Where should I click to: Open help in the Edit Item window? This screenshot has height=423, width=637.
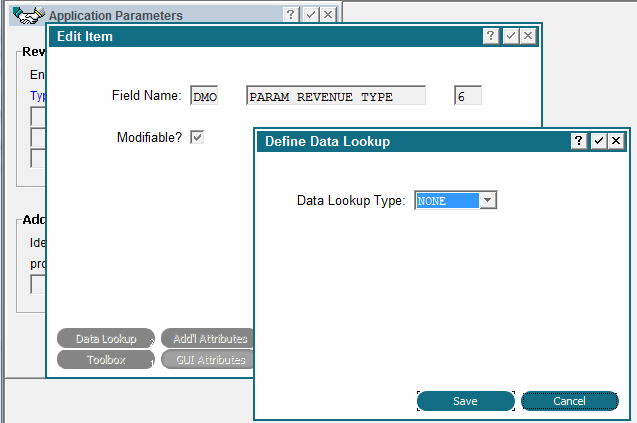(x=491, y=36)
